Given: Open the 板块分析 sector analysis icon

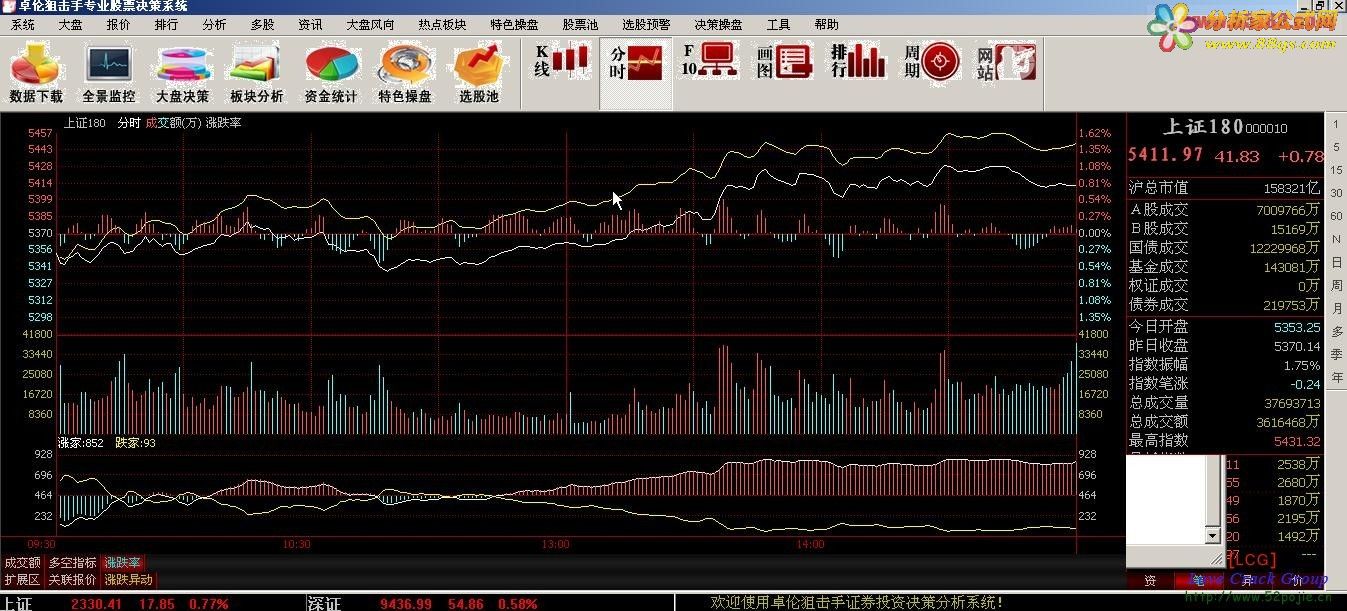Looking at the screenshot, I should click(257, 73).
